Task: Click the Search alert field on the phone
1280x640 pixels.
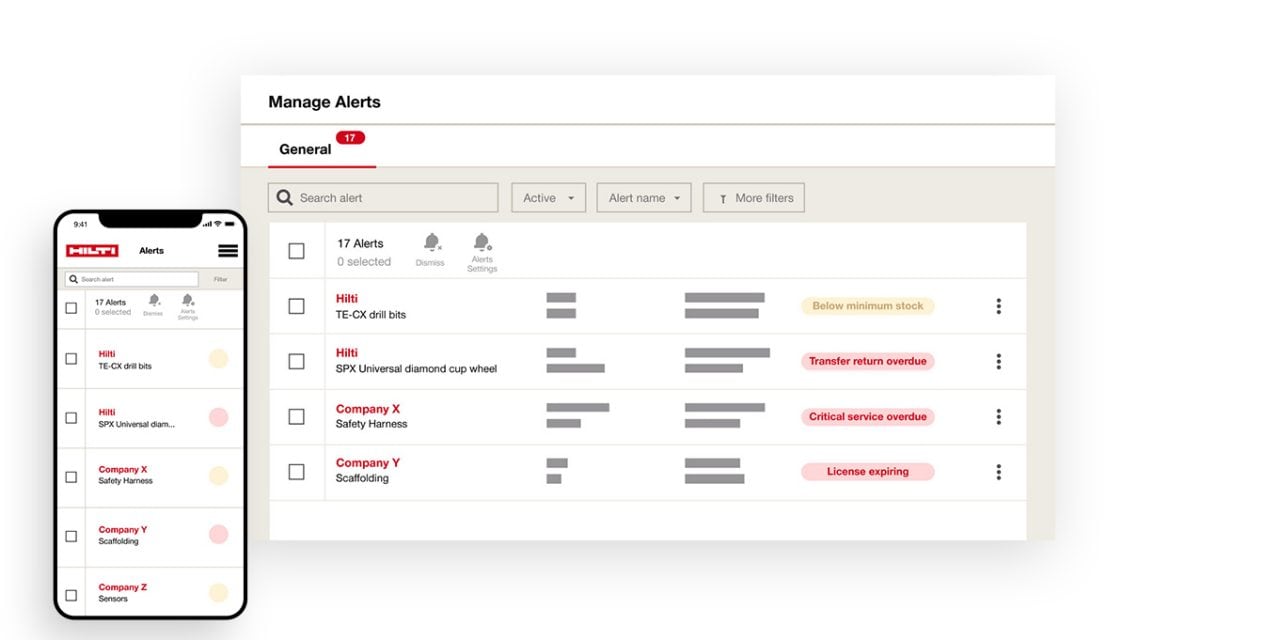Action: pos(132,279)
